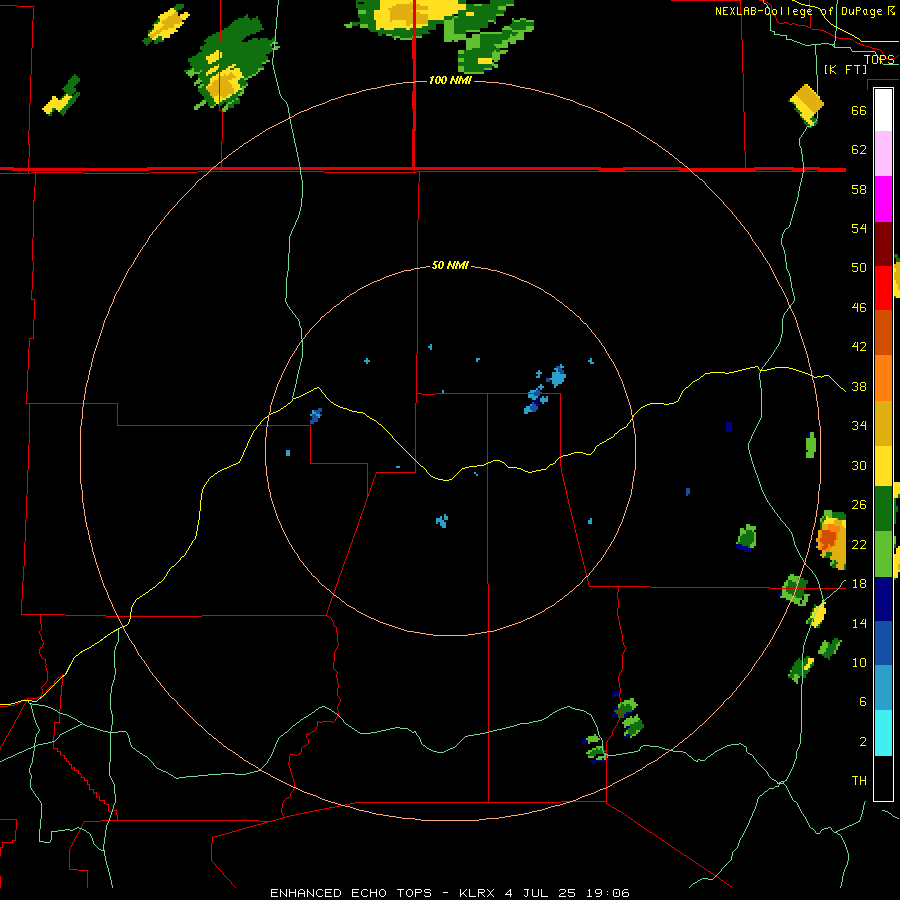Click the yellow legend swatch
This screenshot has width=900, height=900.
(x=883, y=465)
